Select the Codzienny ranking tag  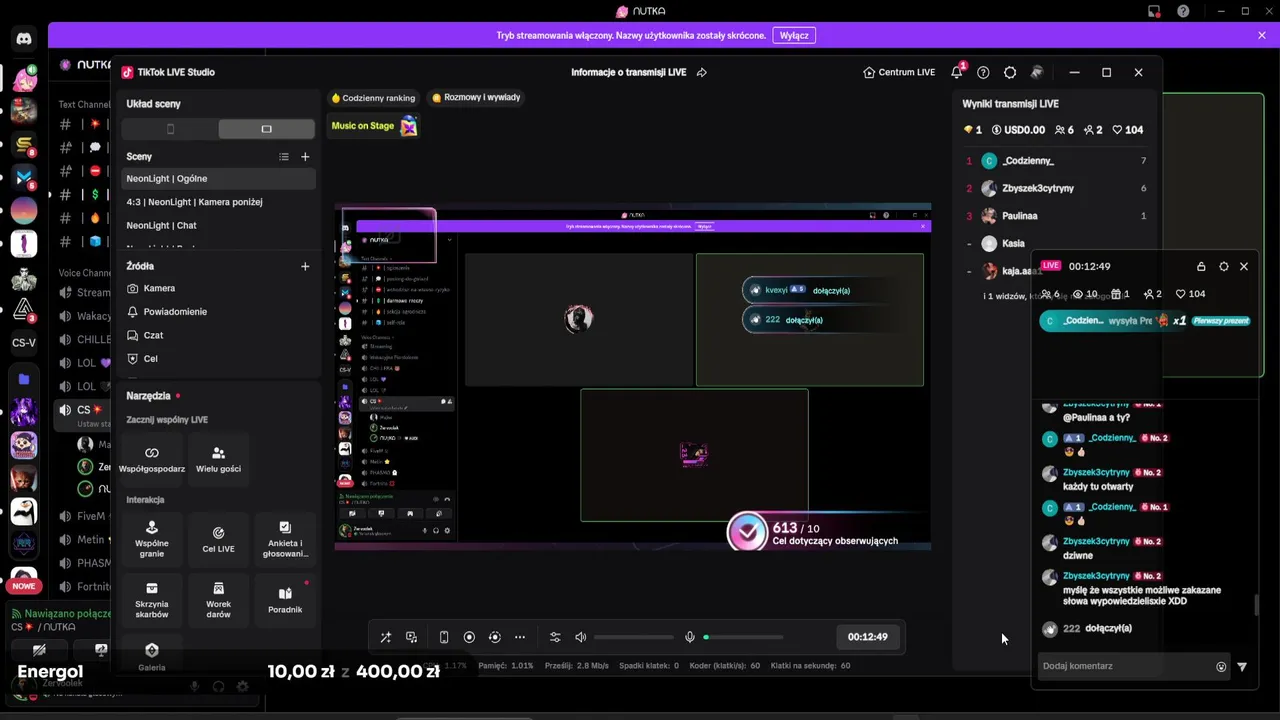(x=373, y=98)
